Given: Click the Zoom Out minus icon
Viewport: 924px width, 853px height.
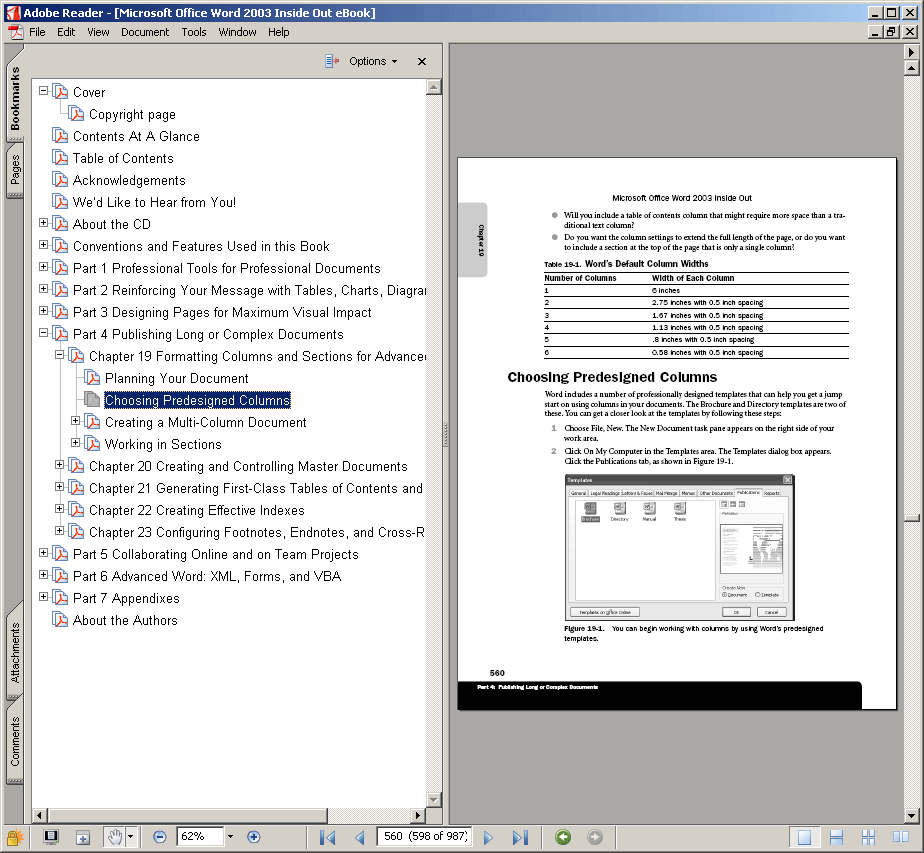Looking at the screenshot, I should (160, 837).
